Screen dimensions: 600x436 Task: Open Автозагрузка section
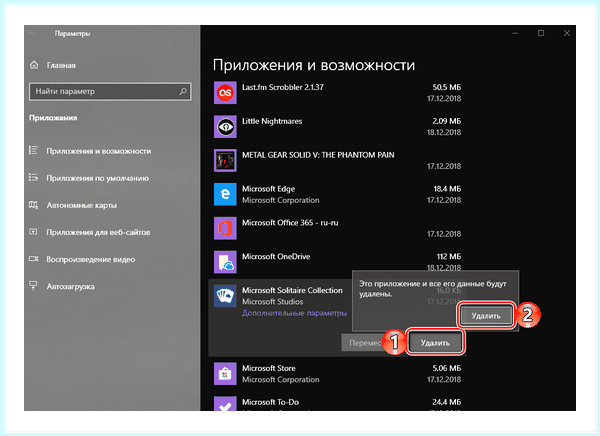click(x=70, y=287)
